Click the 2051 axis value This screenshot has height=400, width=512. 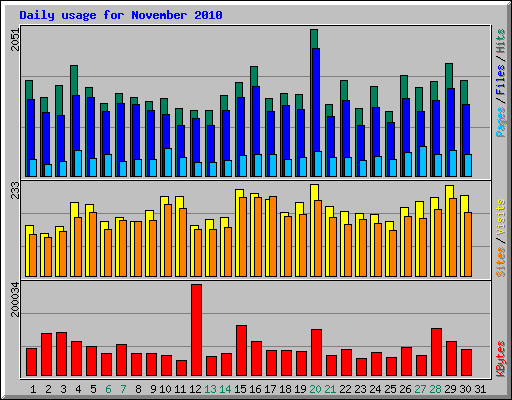[x=15, y=40]
